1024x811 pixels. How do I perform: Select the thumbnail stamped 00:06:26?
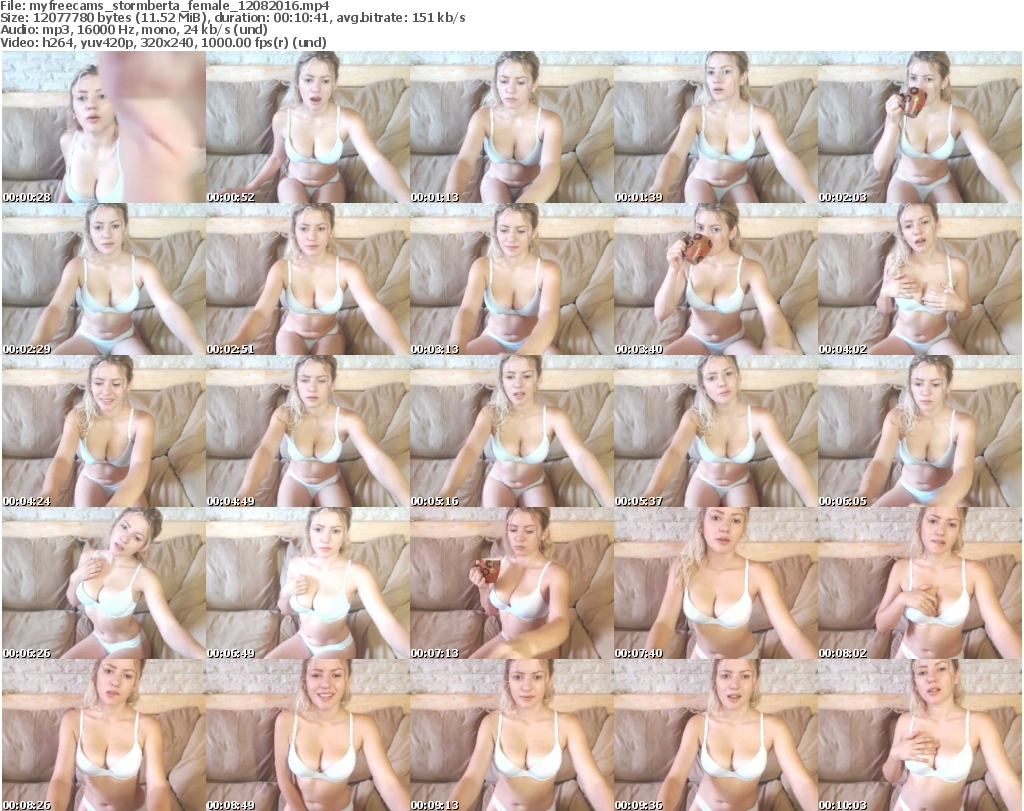pos(104,583)
